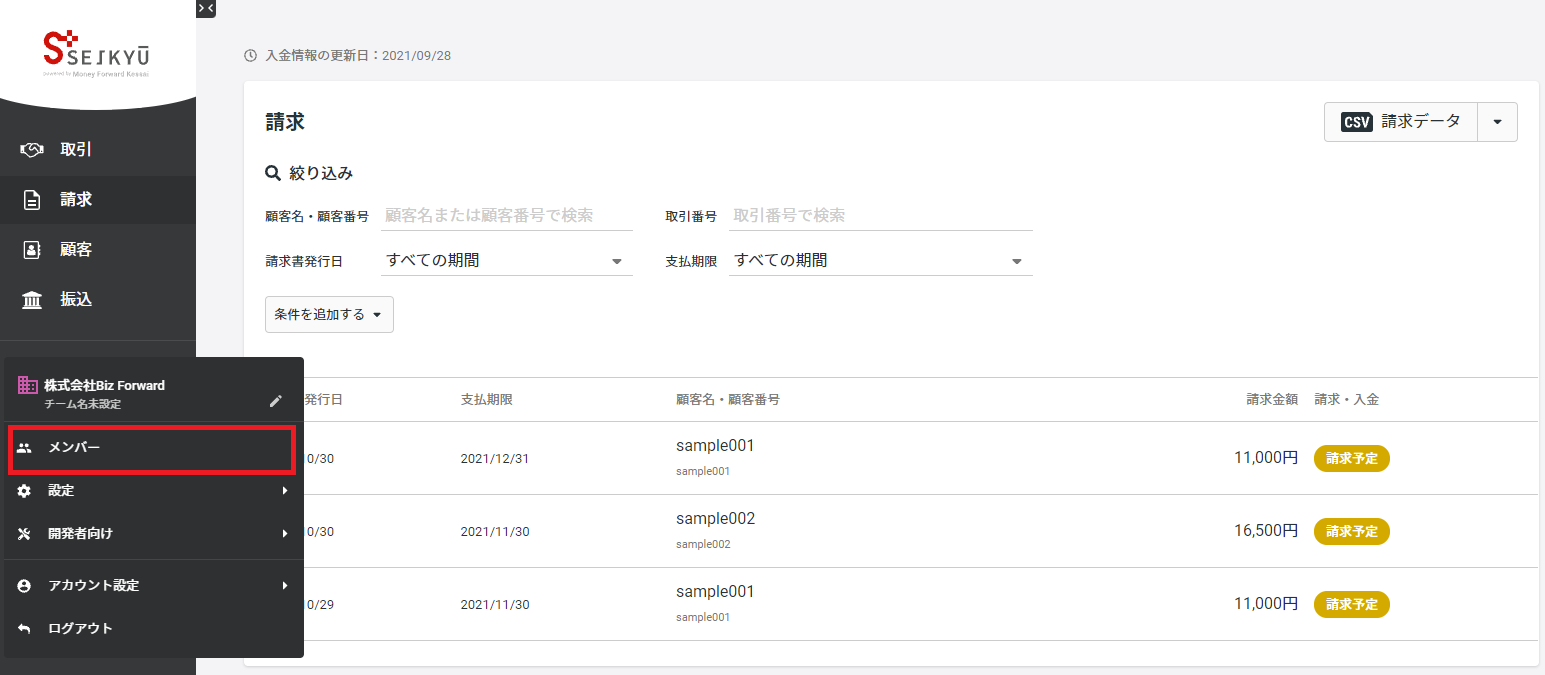Open the 条件を追加する dropdown
This screenshot has width=1545, height=675.
coord(329,314)
